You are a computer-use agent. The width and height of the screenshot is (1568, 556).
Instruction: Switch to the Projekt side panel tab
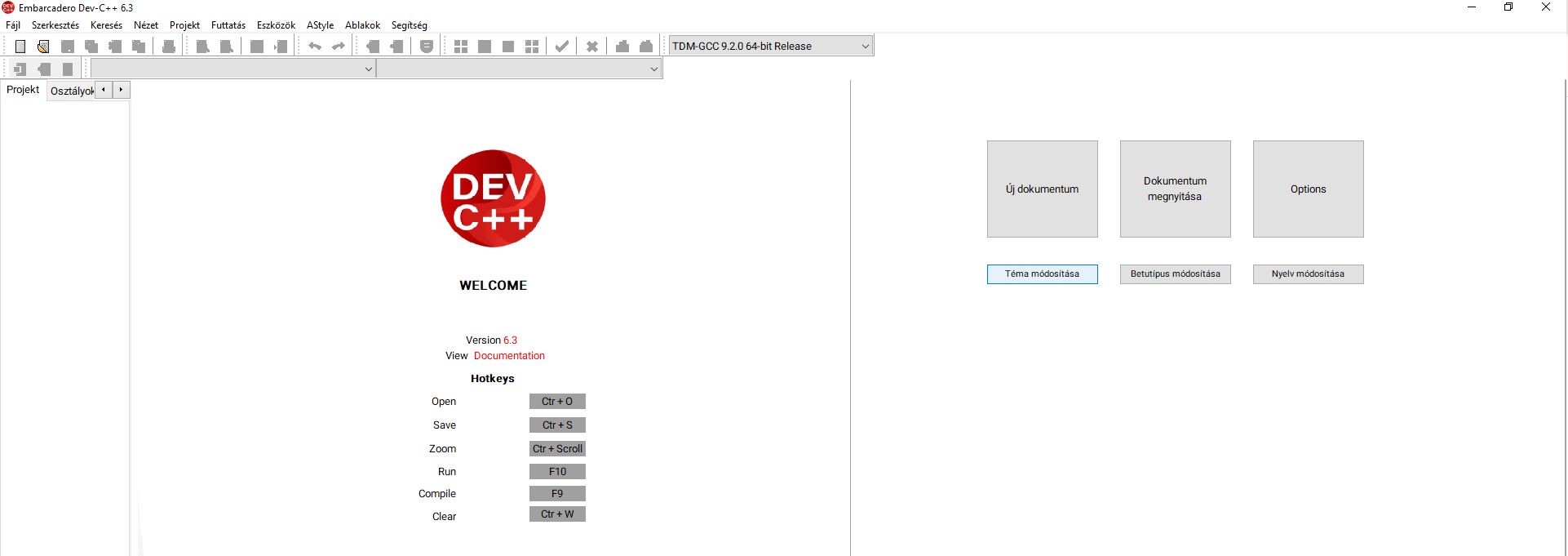(x=23, y=90)
